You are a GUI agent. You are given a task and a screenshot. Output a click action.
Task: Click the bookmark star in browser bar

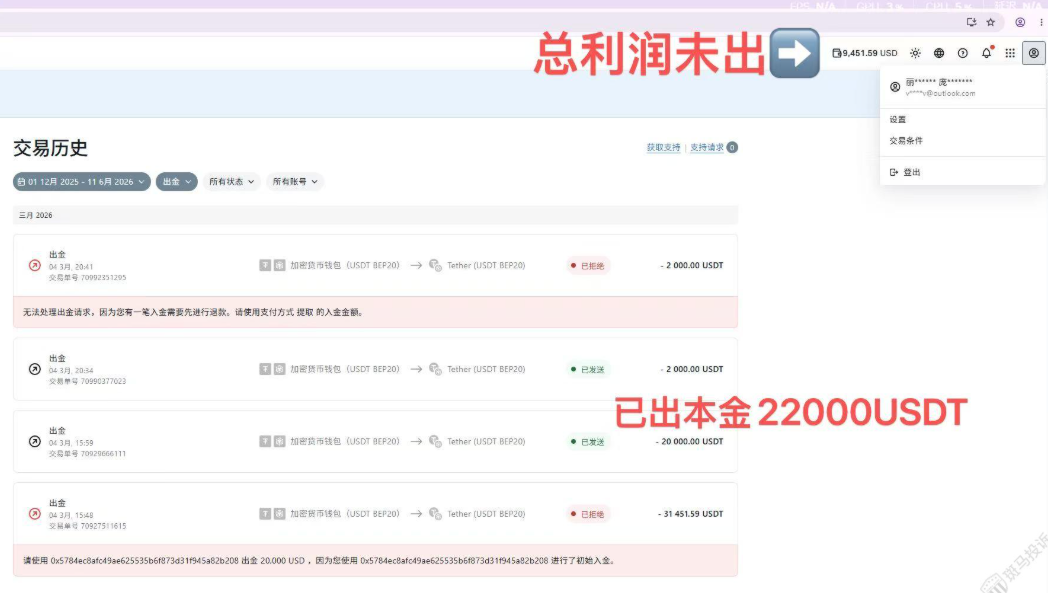tap(991, 22)
